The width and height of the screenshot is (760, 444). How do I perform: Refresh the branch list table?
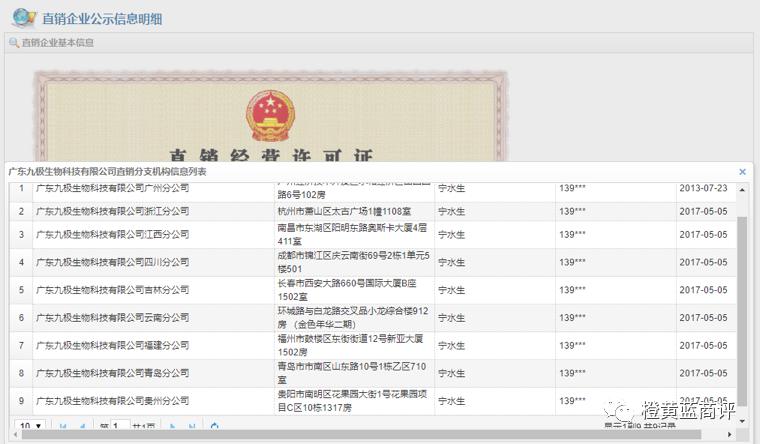[215, 428]
